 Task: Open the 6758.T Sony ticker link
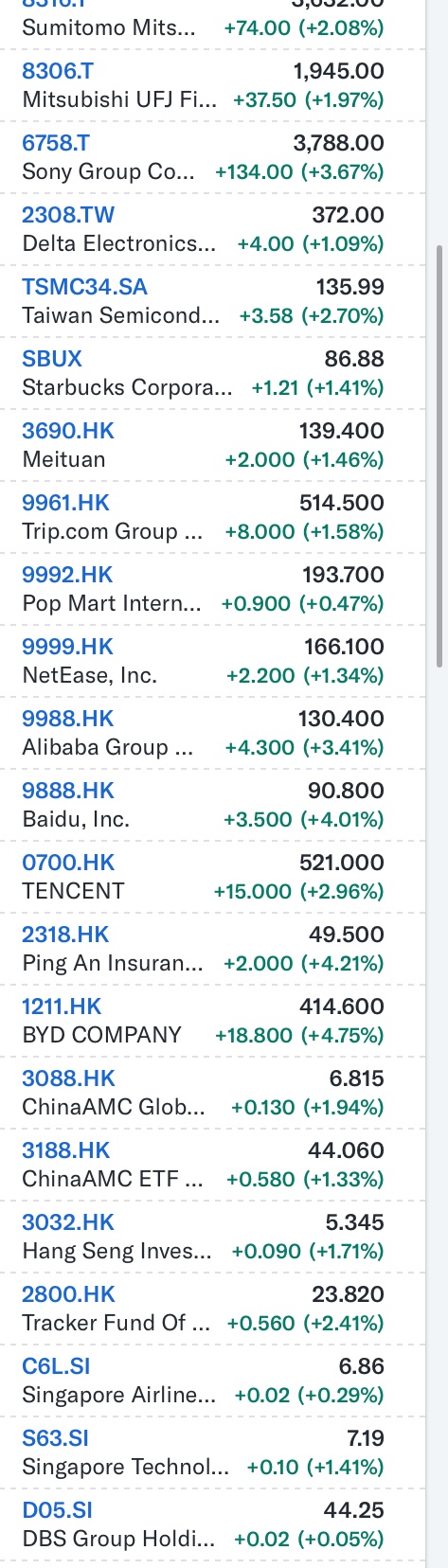pyautogui.click(x=56, y=143)
